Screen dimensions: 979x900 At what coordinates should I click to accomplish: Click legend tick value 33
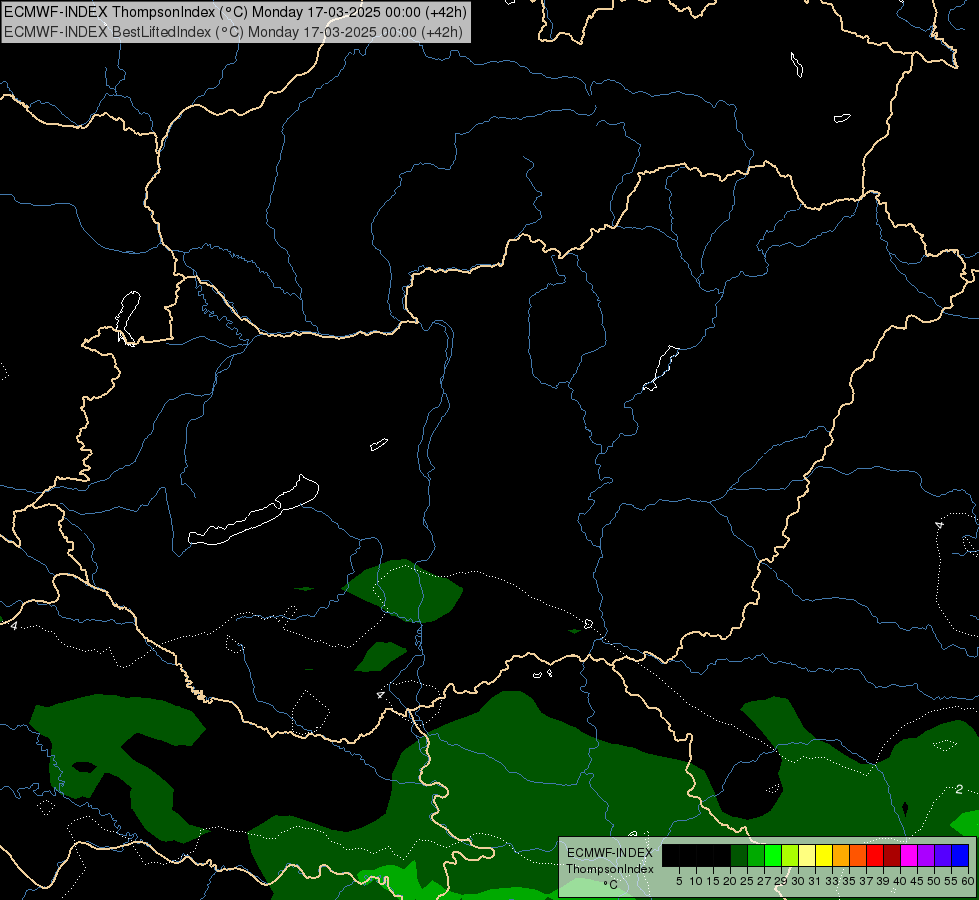[832, 881]
